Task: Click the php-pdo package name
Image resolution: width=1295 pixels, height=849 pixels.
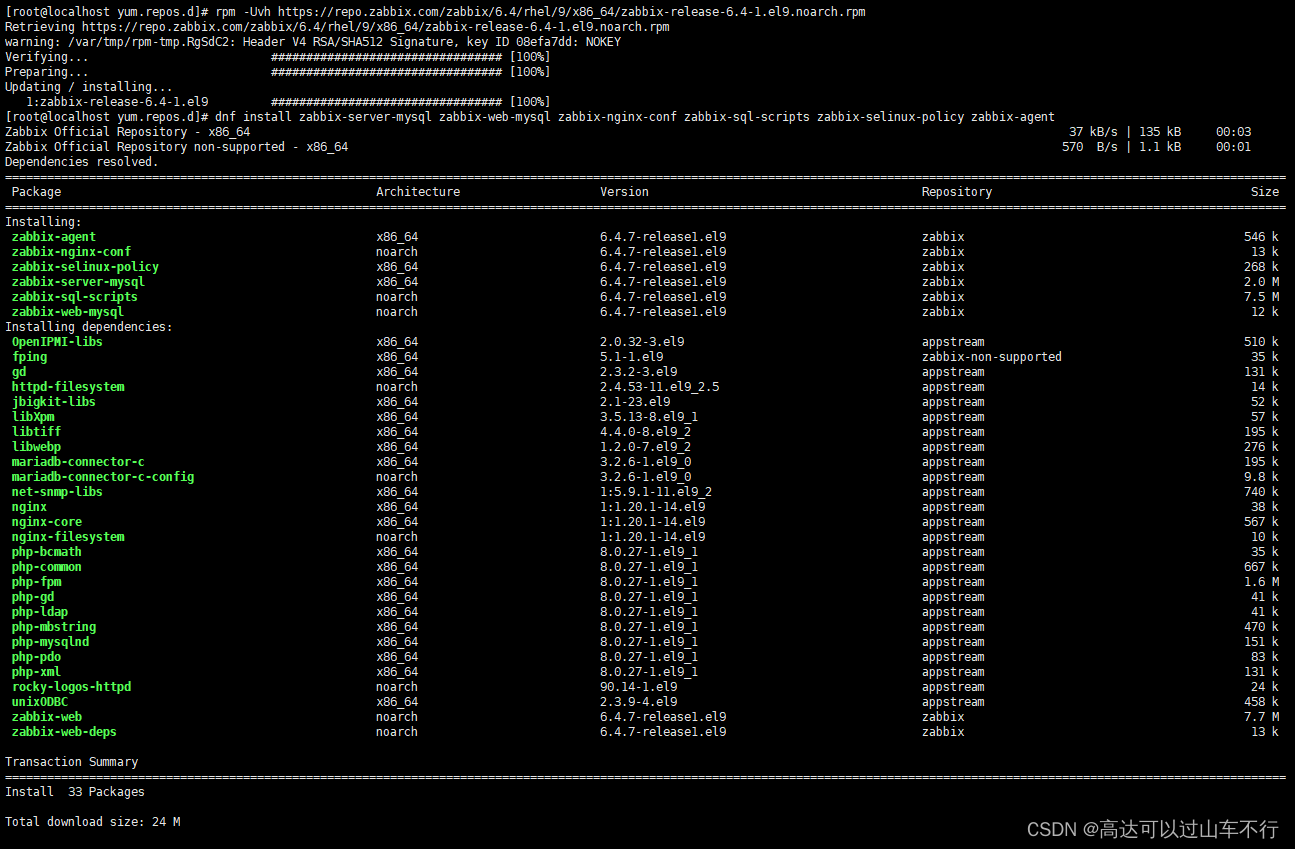Action: [x=36, y=657]
